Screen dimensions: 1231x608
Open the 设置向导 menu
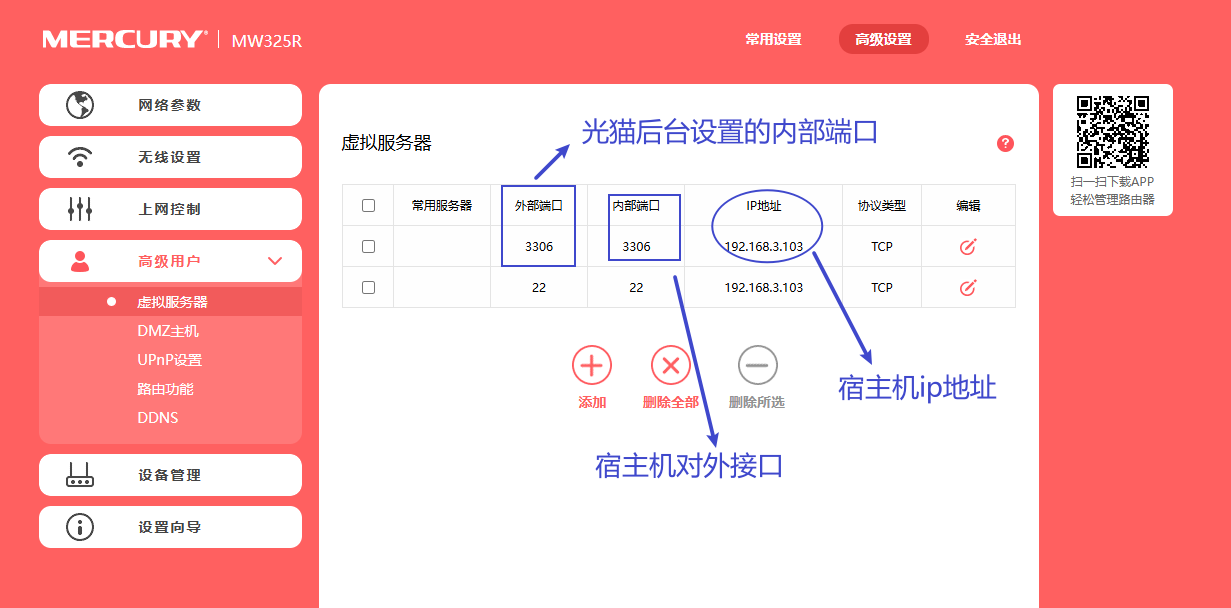click(170, 527)
